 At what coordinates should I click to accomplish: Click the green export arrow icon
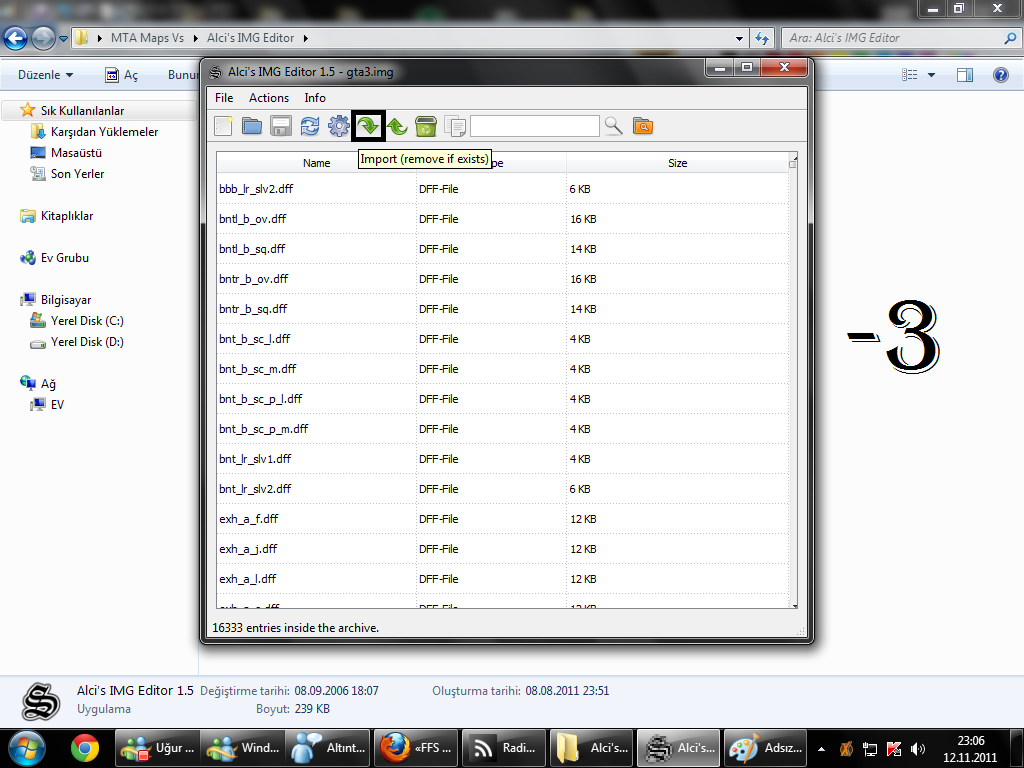click(397, 126)
